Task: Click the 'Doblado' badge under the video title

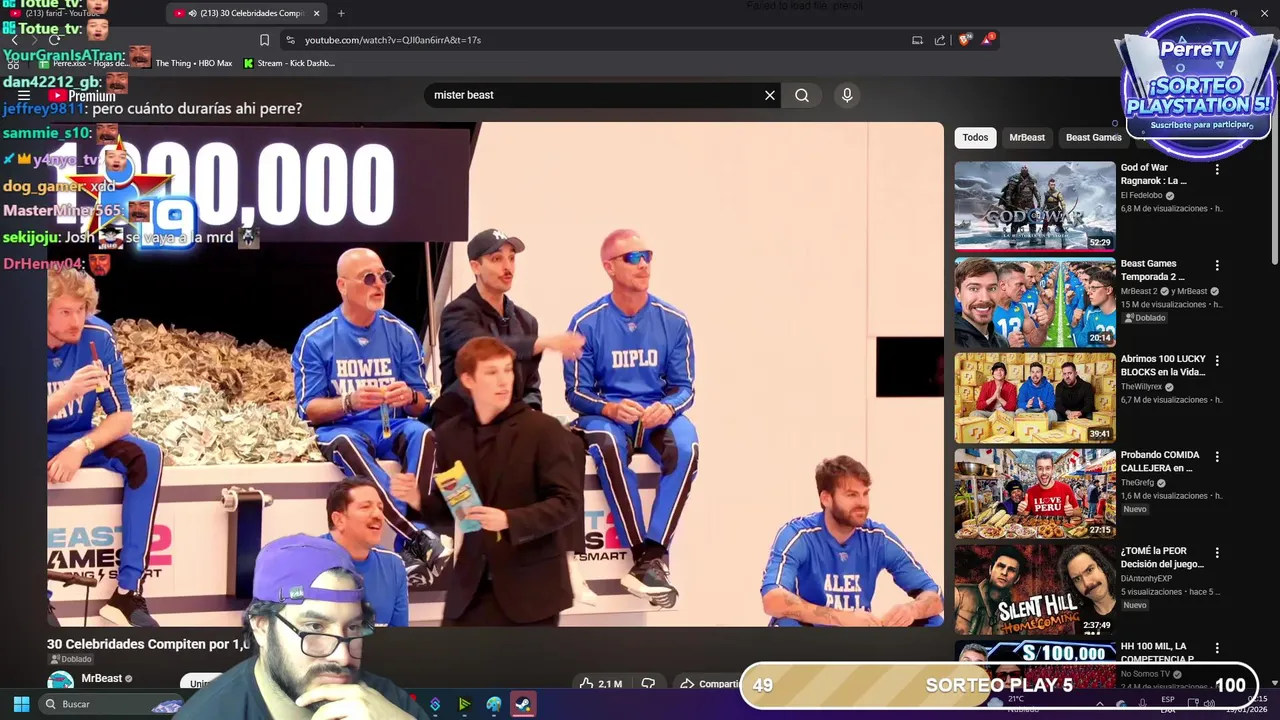Action: click(71, 660)
